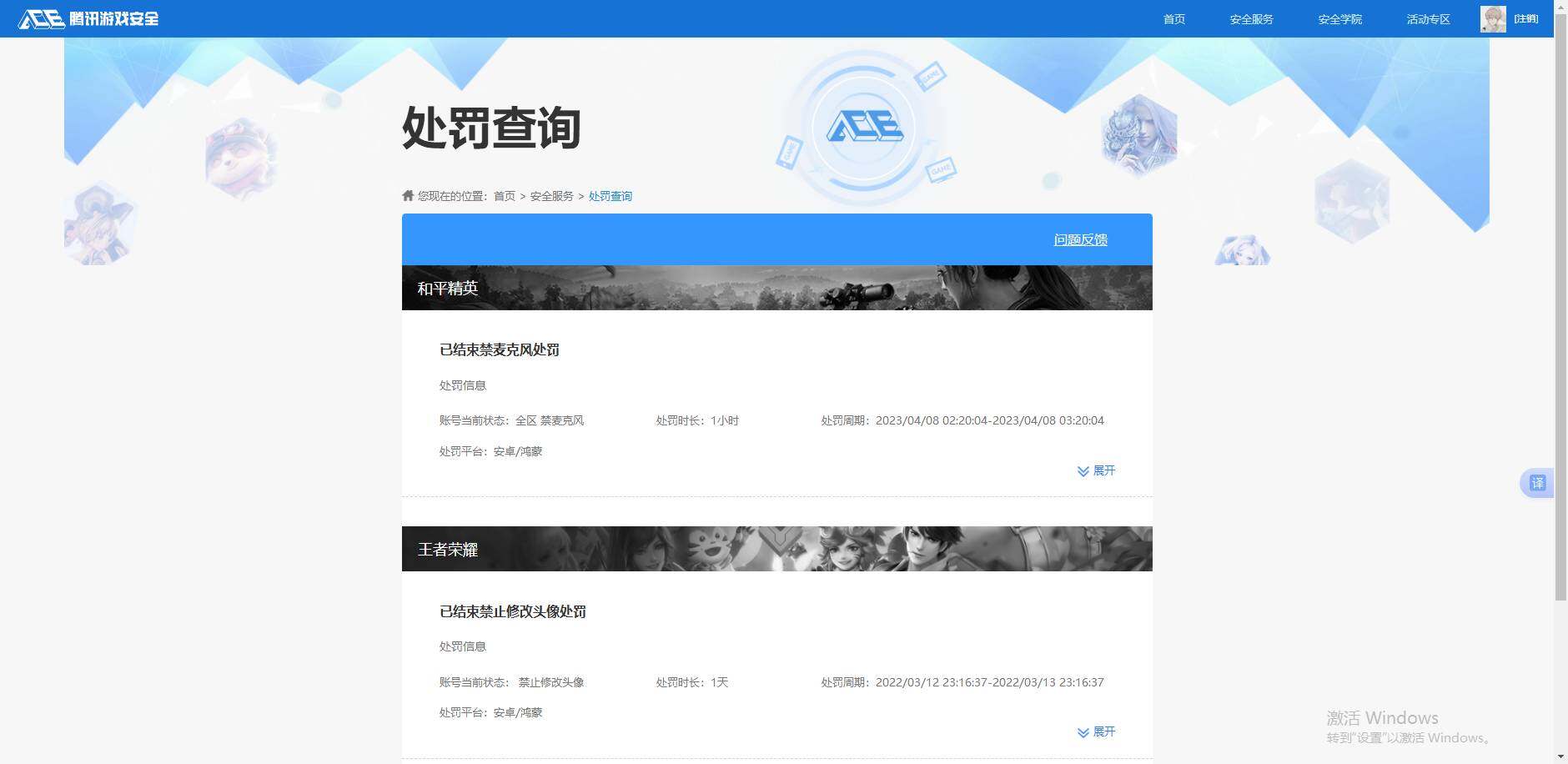Click 安全服务 in the breadcrumb trail
Screen dimensions: 1568x764
click(553, 195)
